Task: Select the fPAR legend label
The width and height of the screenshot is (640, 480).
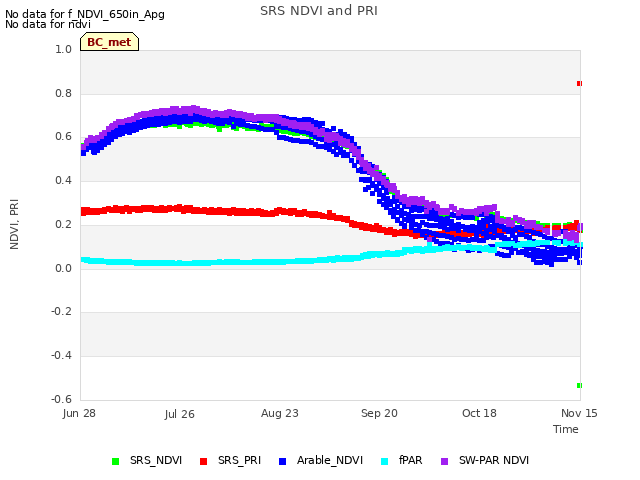Action: click(410, 460)
